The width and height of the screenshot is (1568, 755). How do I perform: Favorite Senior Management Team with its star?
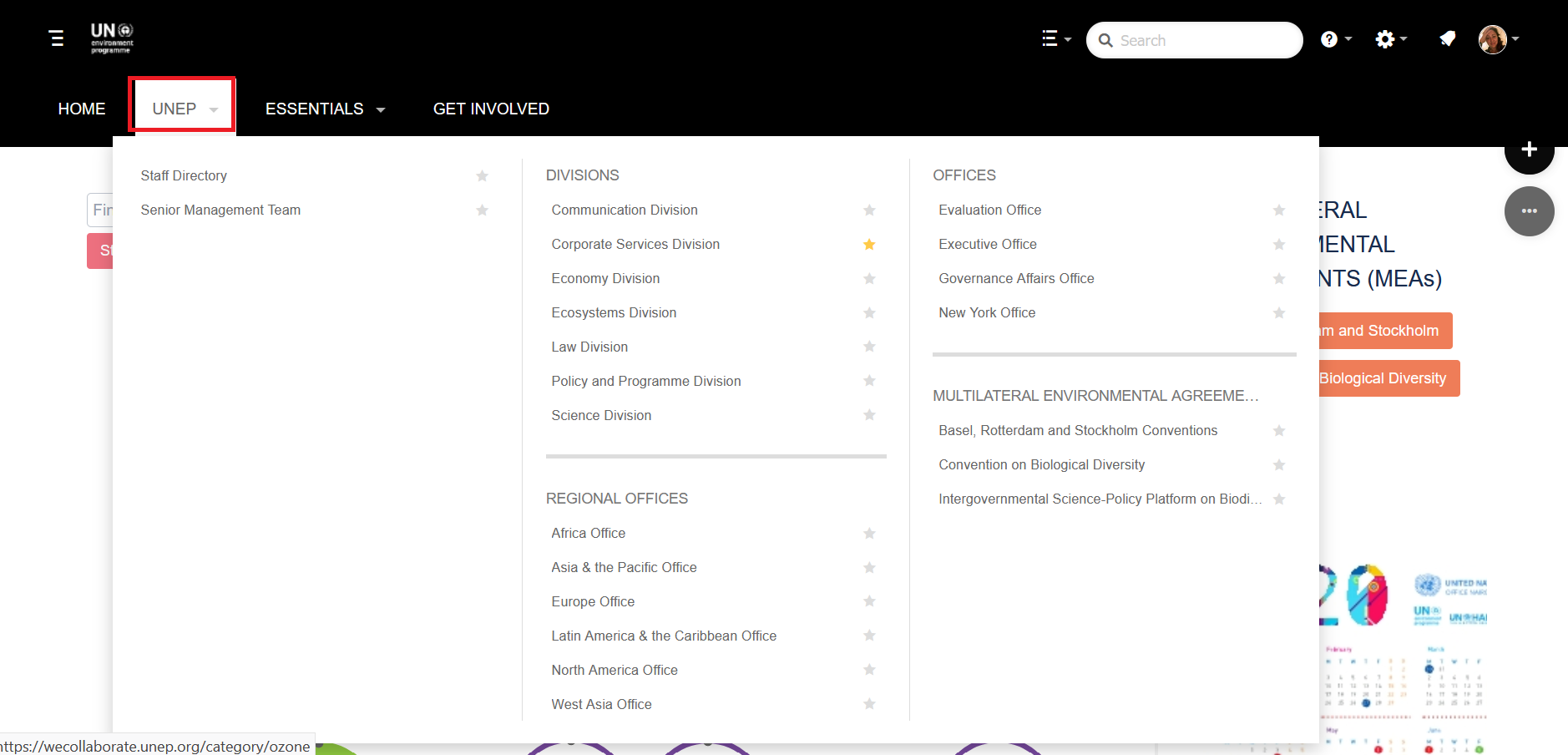click(482, 210)
